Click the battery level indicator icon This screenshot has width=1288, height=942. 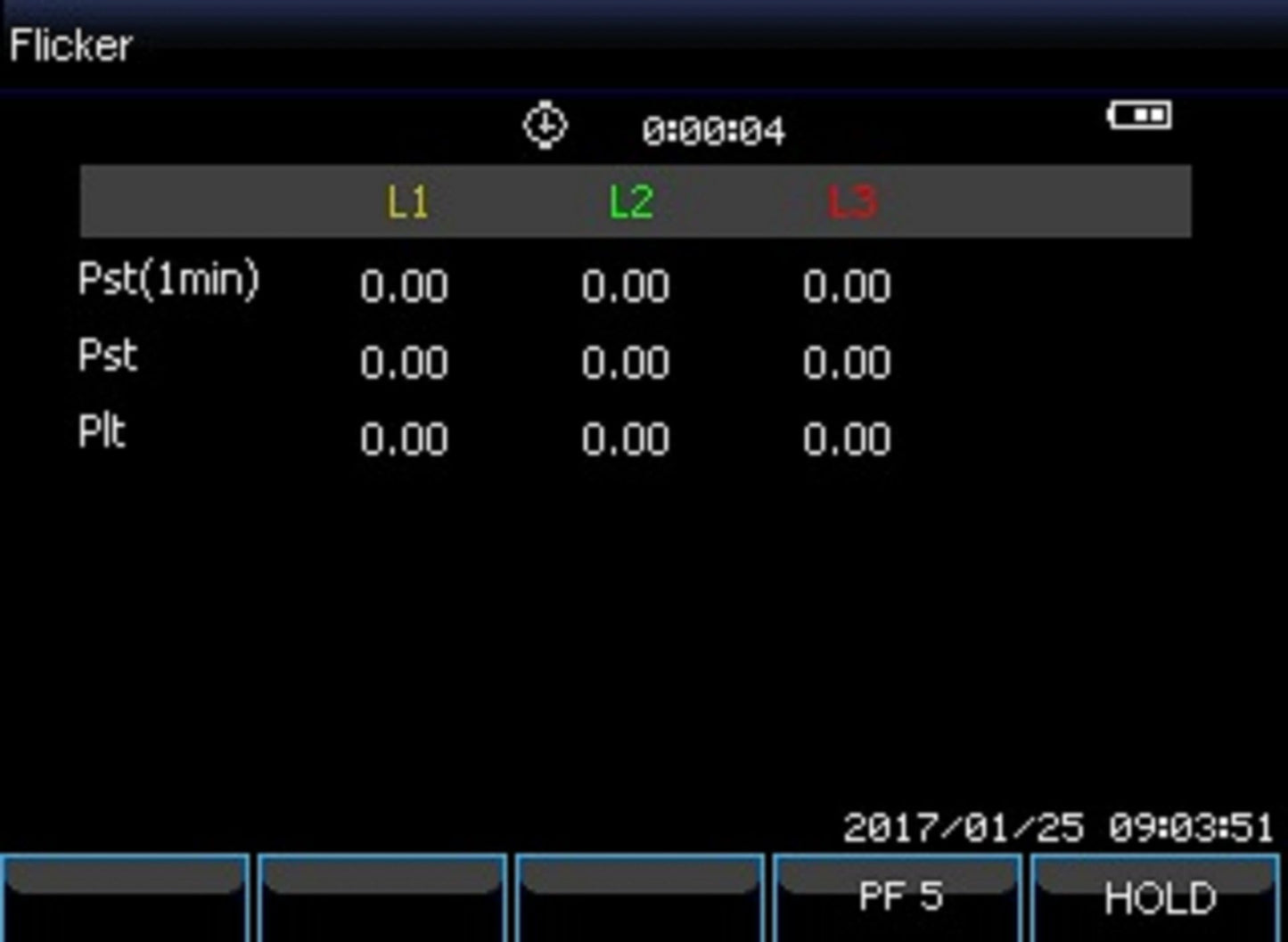point(1139,115)
